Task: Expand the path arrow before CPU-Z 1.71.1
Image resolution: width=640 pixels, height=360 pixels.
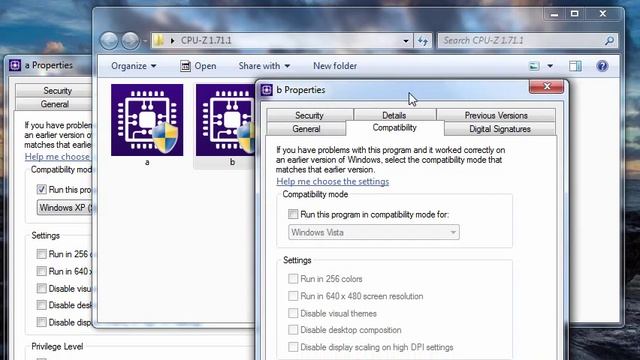Action: (173, 41)
